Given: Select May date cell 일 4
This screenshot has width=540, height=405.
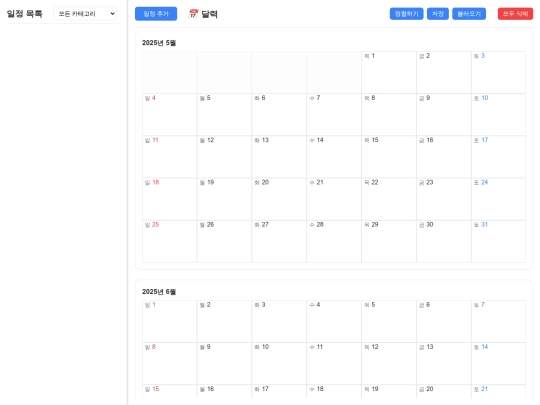Looking at the screenshot, I should coord(169,115).
